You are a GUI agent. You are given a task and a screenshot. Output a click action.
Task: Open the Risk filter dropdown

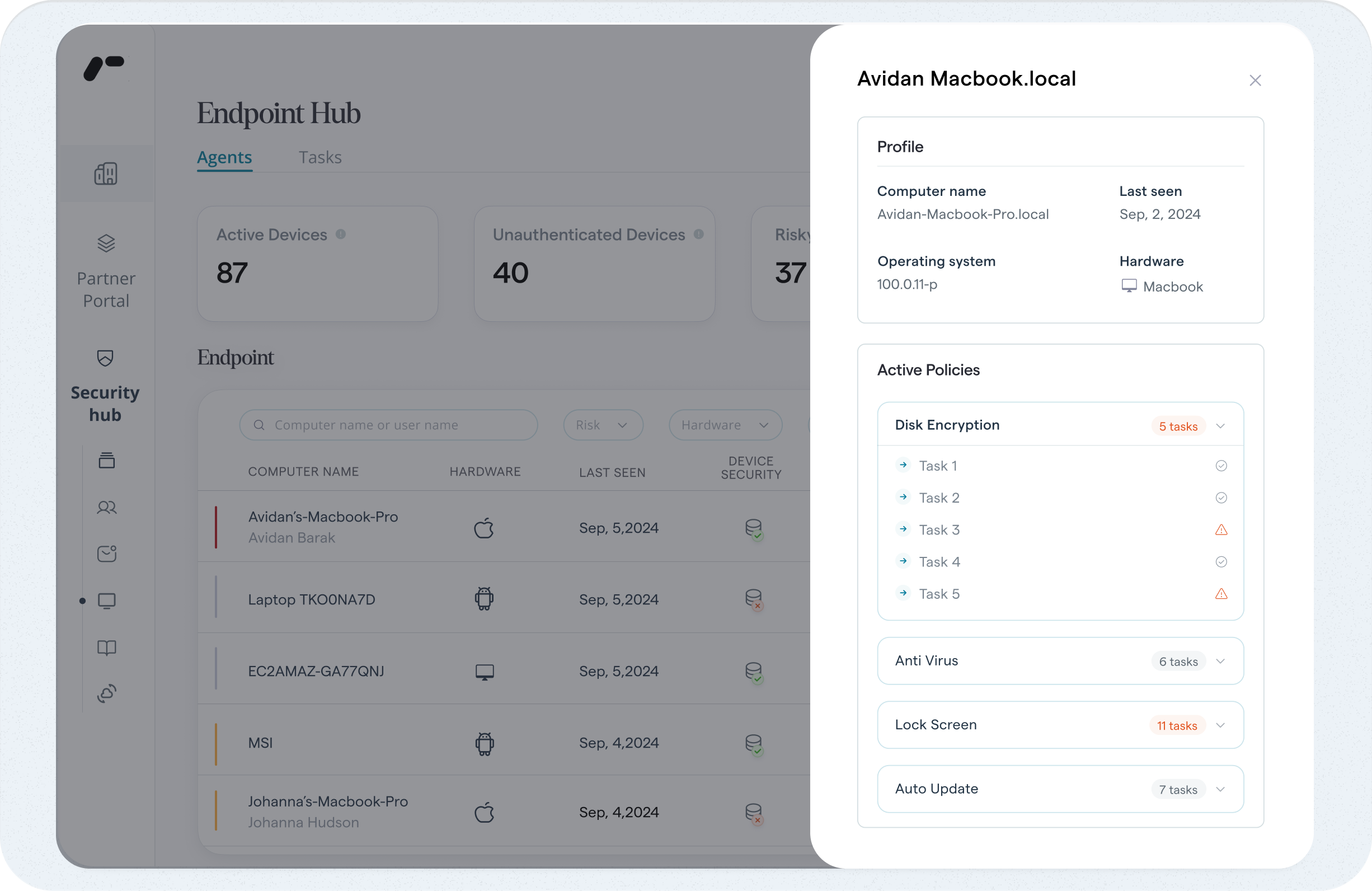pyautogui.click(x=603, y=425)
